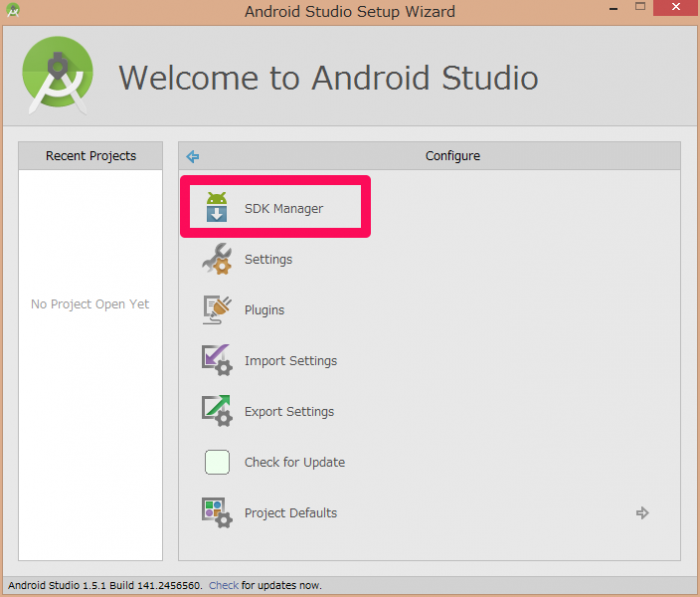700x597 pixels.
Task: Click the Configure panel title
Action: pos(453,156)
